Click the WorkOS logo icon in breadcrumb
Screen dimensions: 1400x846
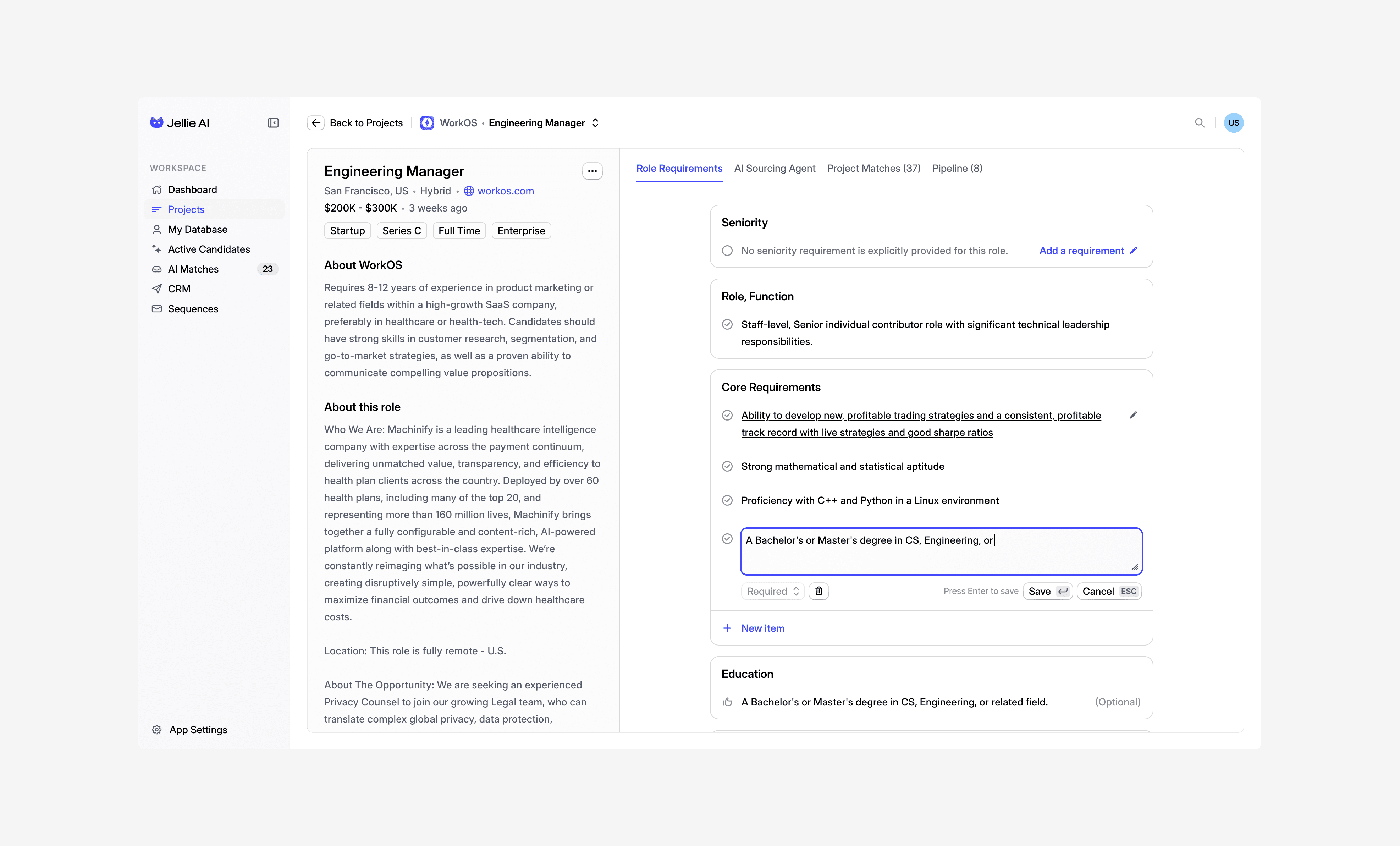[427, 123]
